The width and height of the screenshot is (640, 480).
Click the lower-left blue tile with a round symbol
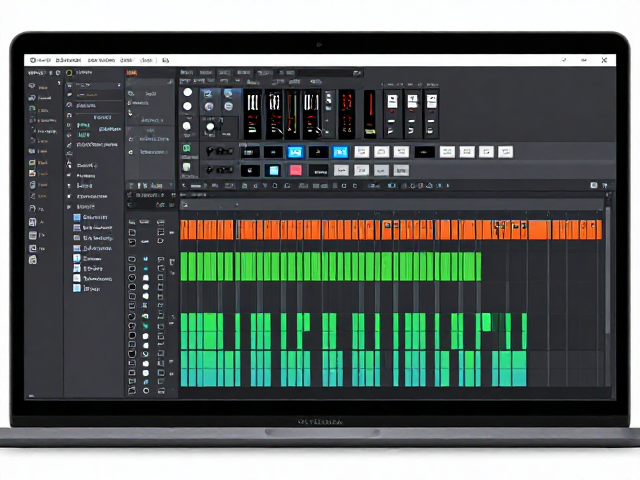(209, 107)
